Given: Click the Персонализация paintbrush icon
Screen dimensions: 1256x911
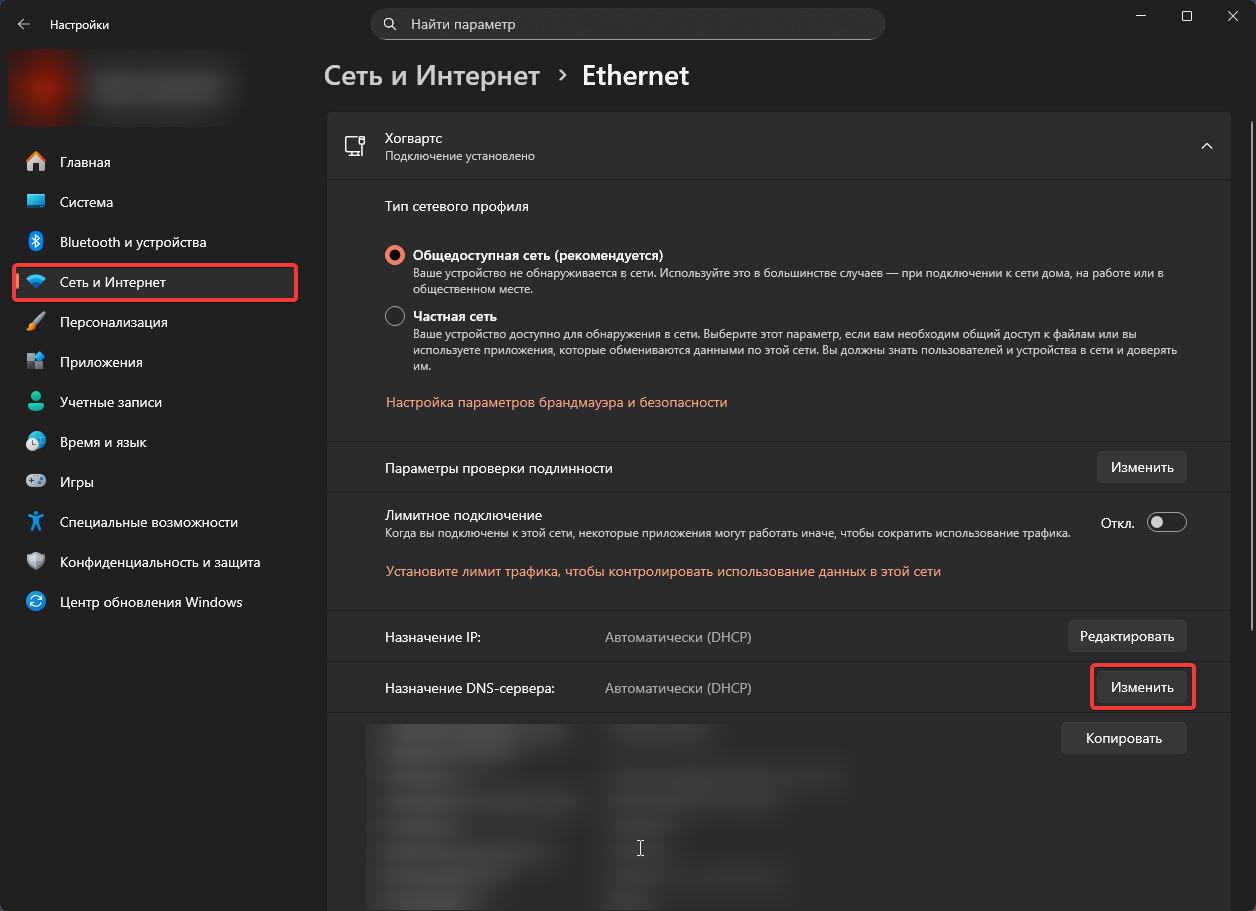Looking at the screenshot, I should tap(36, 322).
